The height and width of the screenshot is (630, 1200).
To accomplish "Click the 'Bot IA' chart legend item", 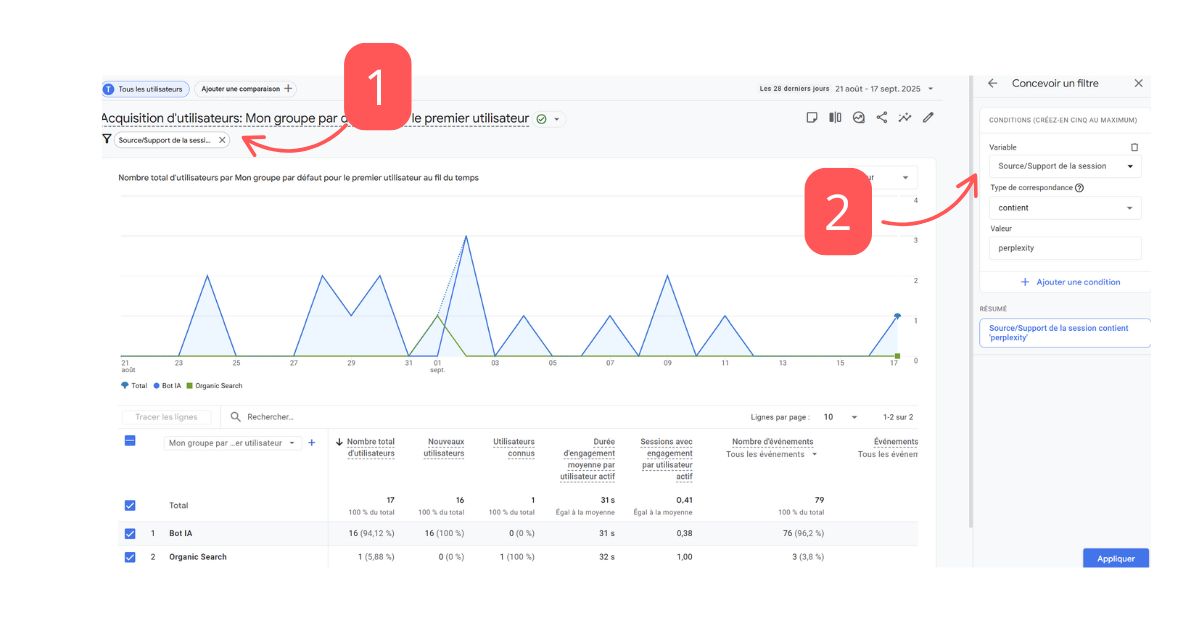I will [167, 386].
